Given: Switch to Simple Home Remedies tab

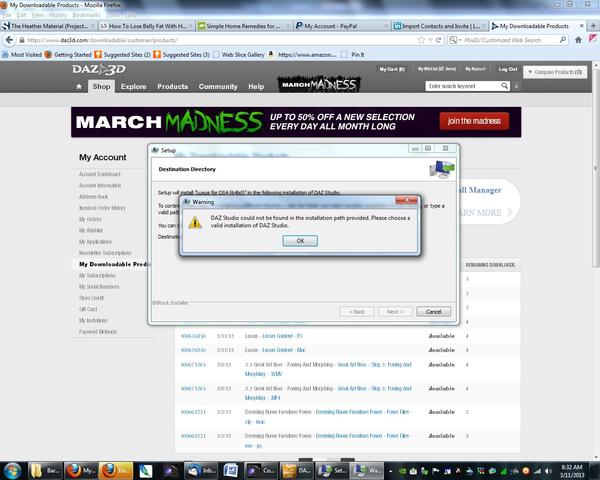Looking at the screenshot, I should pos(244,26).
